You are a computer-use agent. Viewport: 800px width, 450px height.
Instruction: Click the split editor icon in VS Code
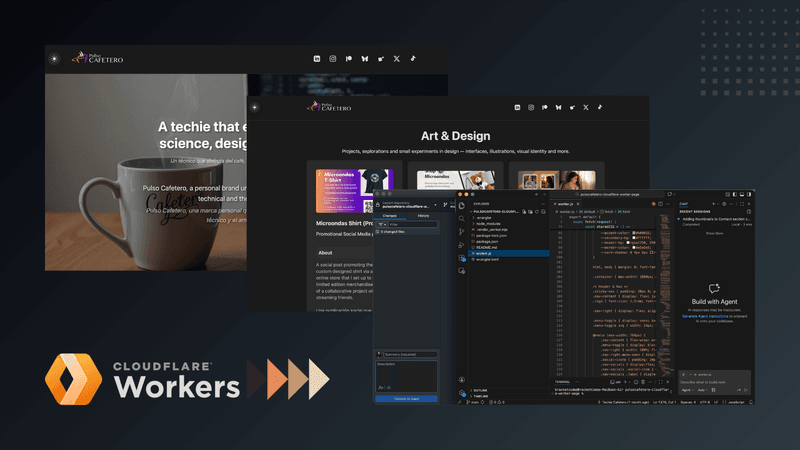point(660,204)
